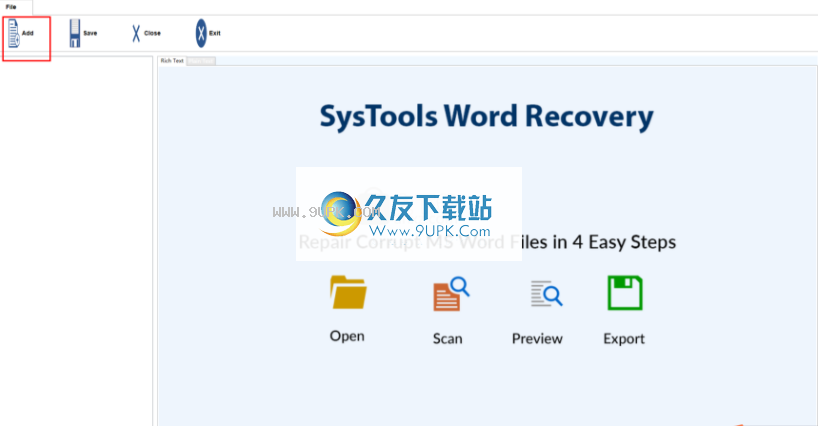Switch to the Rich Text tab
The height and width of the screenshot is (429, 818).
[172, 61]
